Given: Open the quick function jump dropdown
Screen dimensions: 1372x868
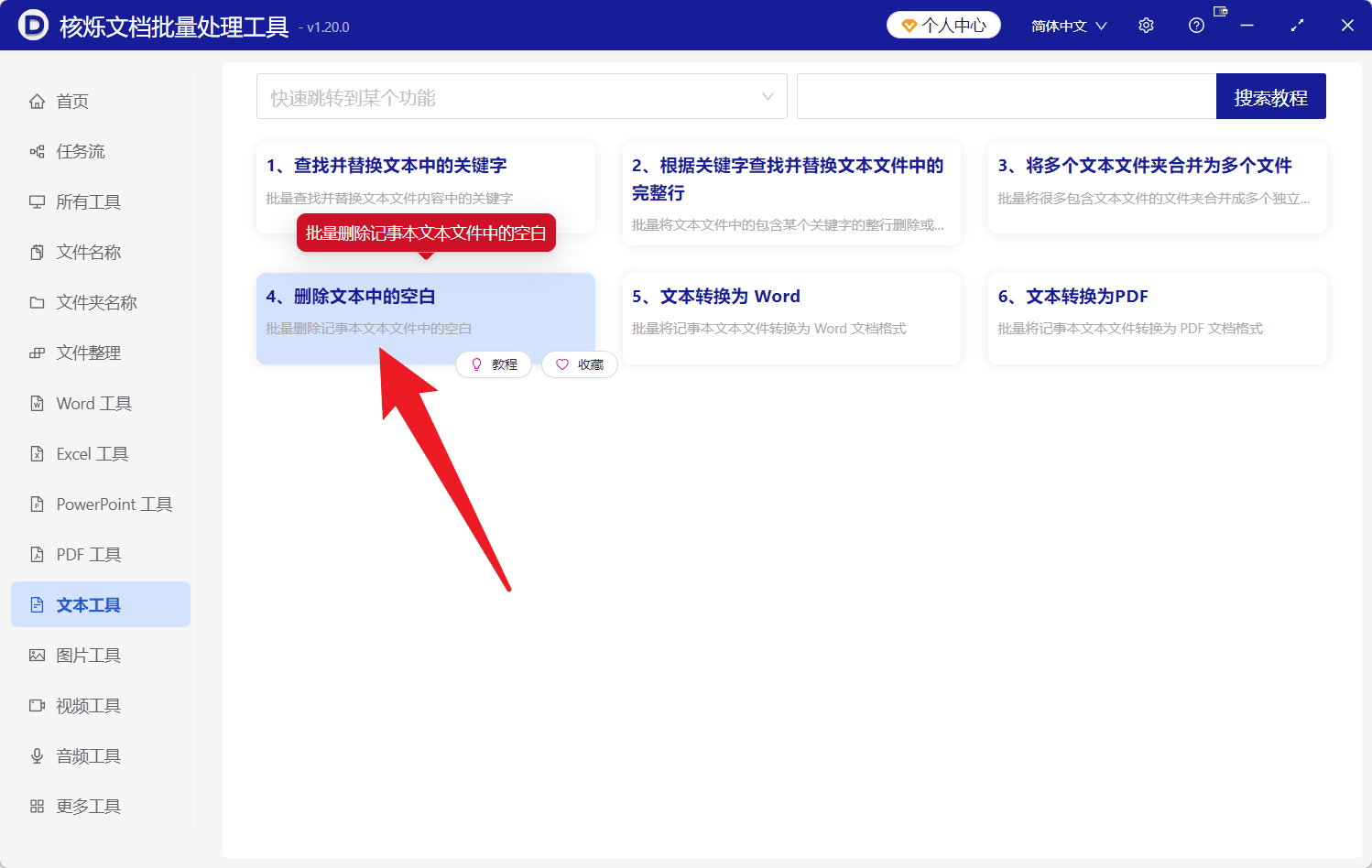Looking at the screenshot, I should click(x=521, y=95).
